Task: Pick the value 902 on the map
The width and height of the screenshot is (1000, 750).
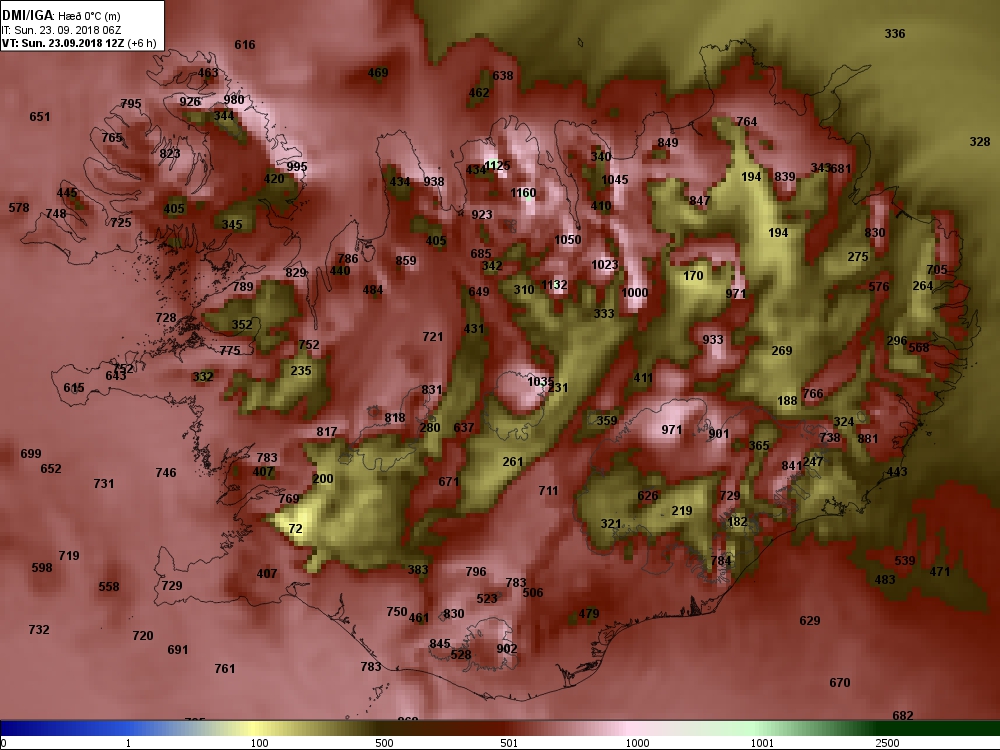Action: point(507,649)
